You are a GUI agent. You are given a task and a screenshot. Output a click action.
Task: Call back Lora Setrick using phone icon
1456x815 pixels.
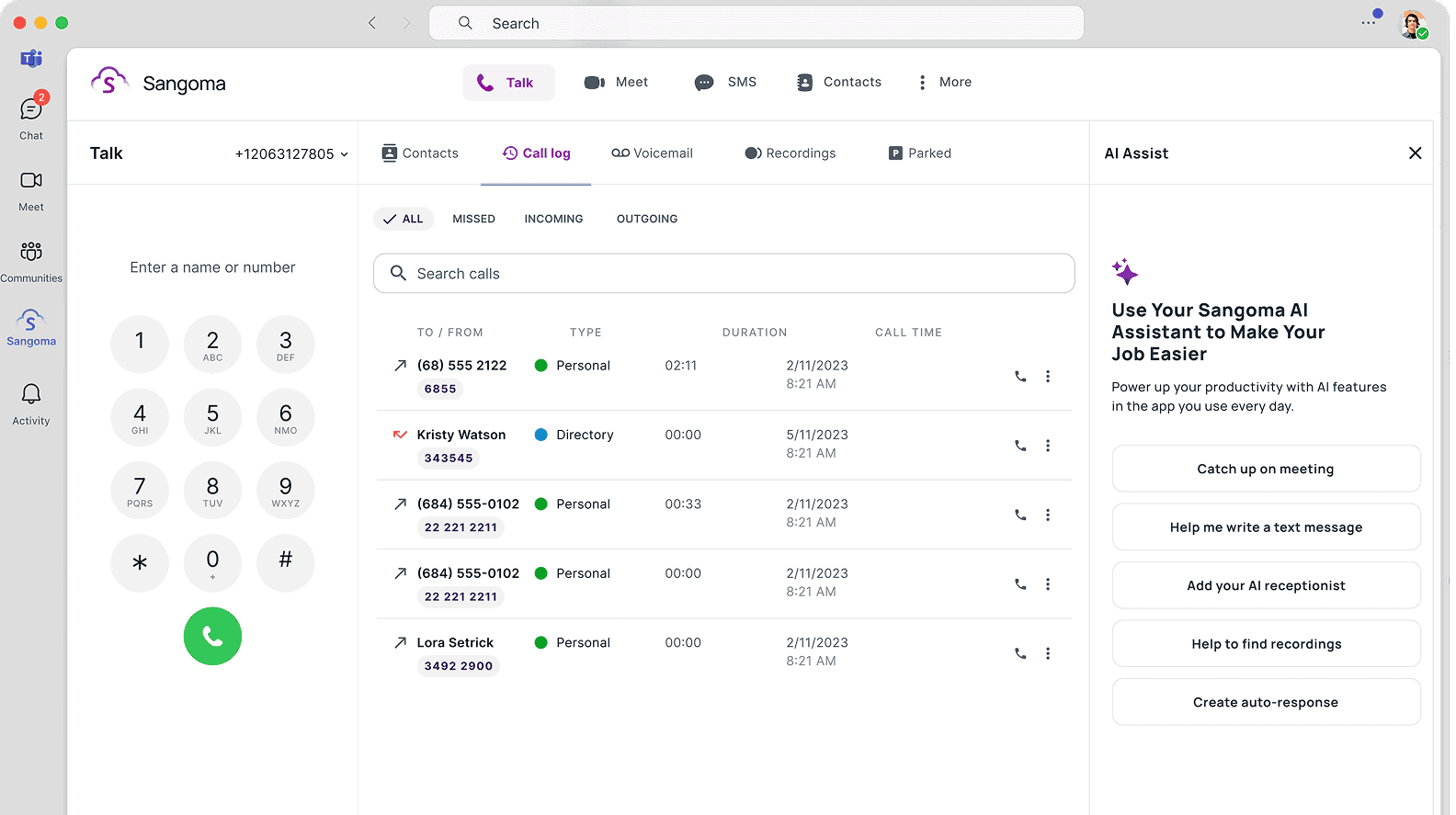1020,653
